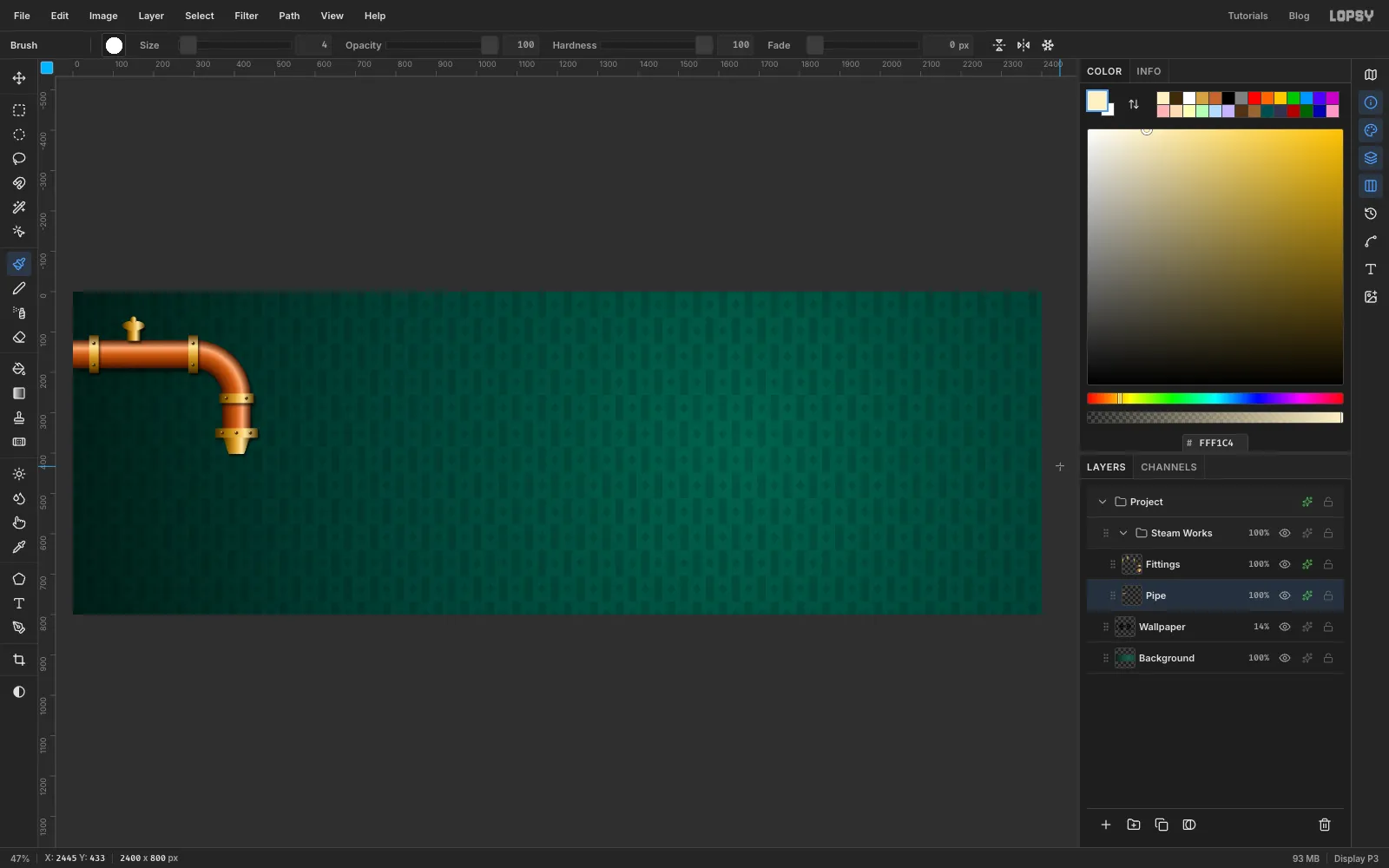
Task: Hide the Wallpaper layer
Action: pos(1285,627)
